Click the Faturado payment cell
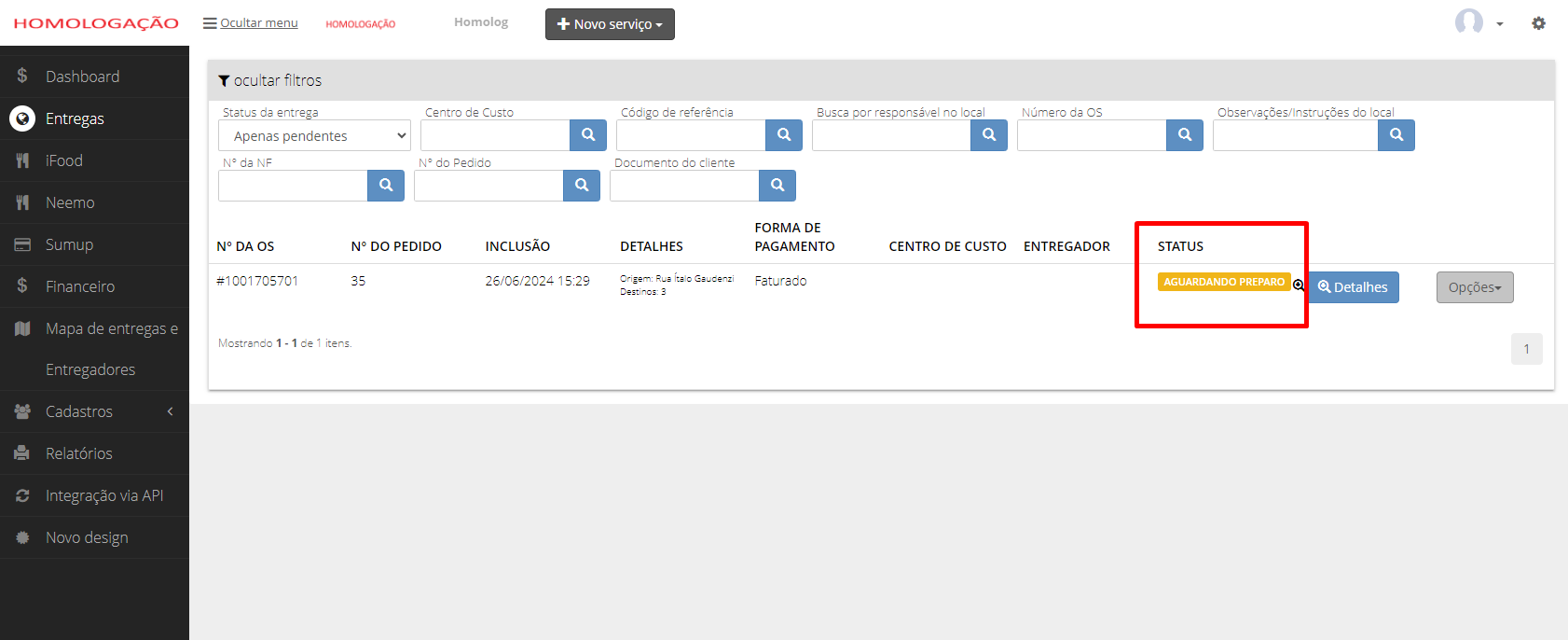 (x=780, y=281)
